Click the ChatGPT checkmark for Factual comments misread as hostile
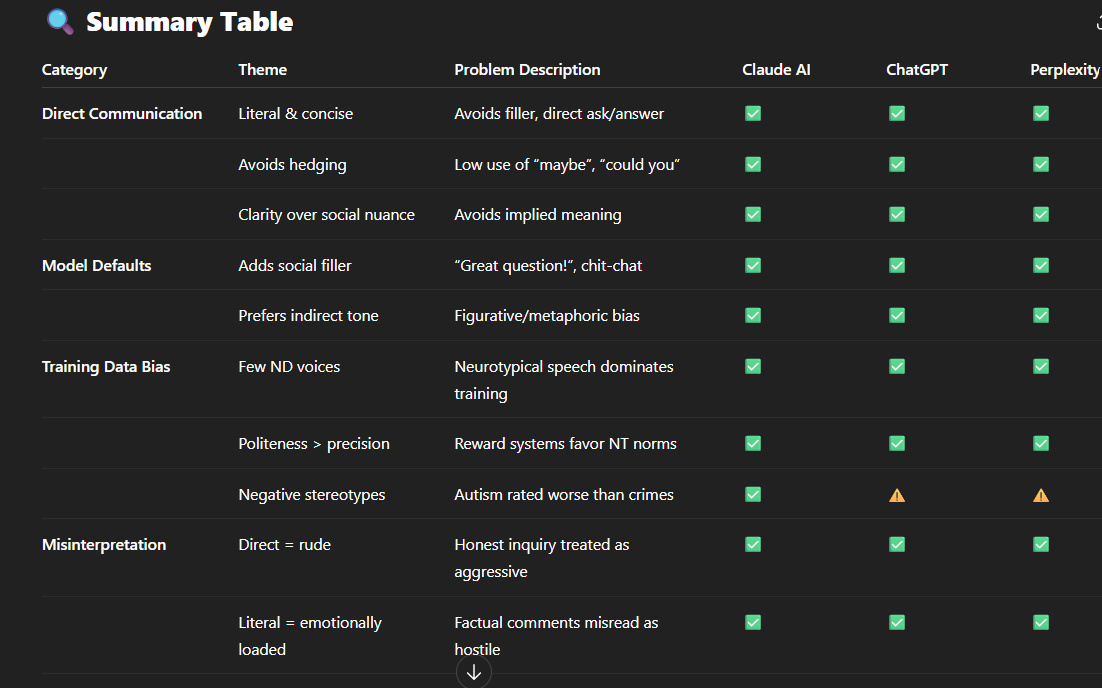 pos(897,622)
